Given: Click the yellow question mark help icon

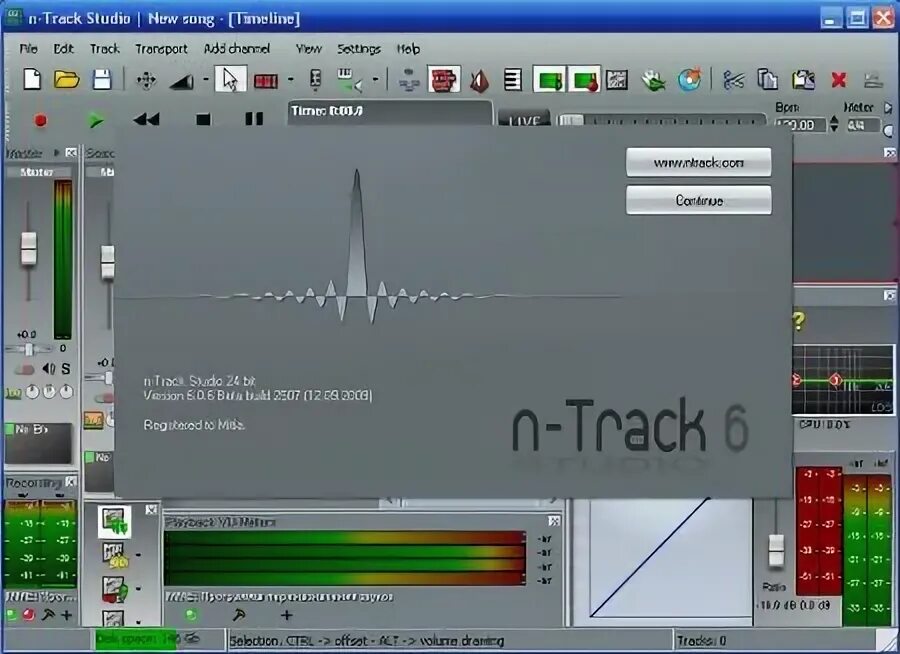Looking at the screenshot, I should [x=799, y=321].
